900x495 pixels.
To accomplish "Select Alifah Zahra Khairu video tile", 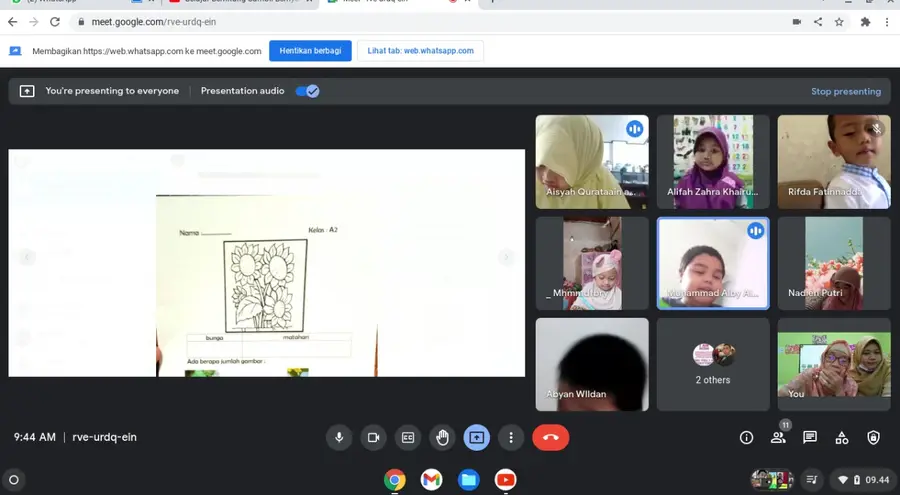I will pyautogui.click(x=713, y=162).
